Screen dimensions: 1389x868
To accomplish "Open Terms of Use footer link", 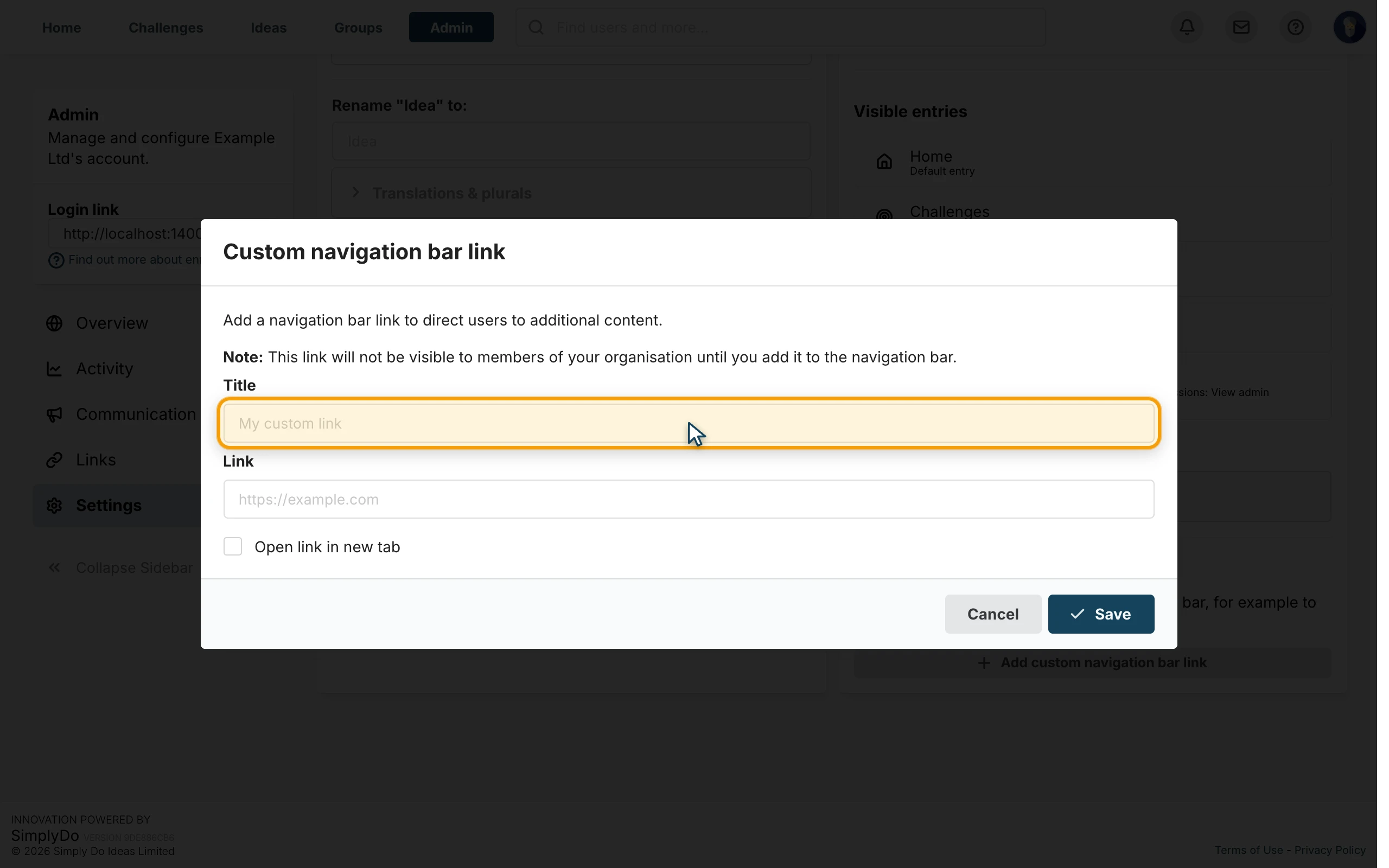I will click(x=1248, y=850).
